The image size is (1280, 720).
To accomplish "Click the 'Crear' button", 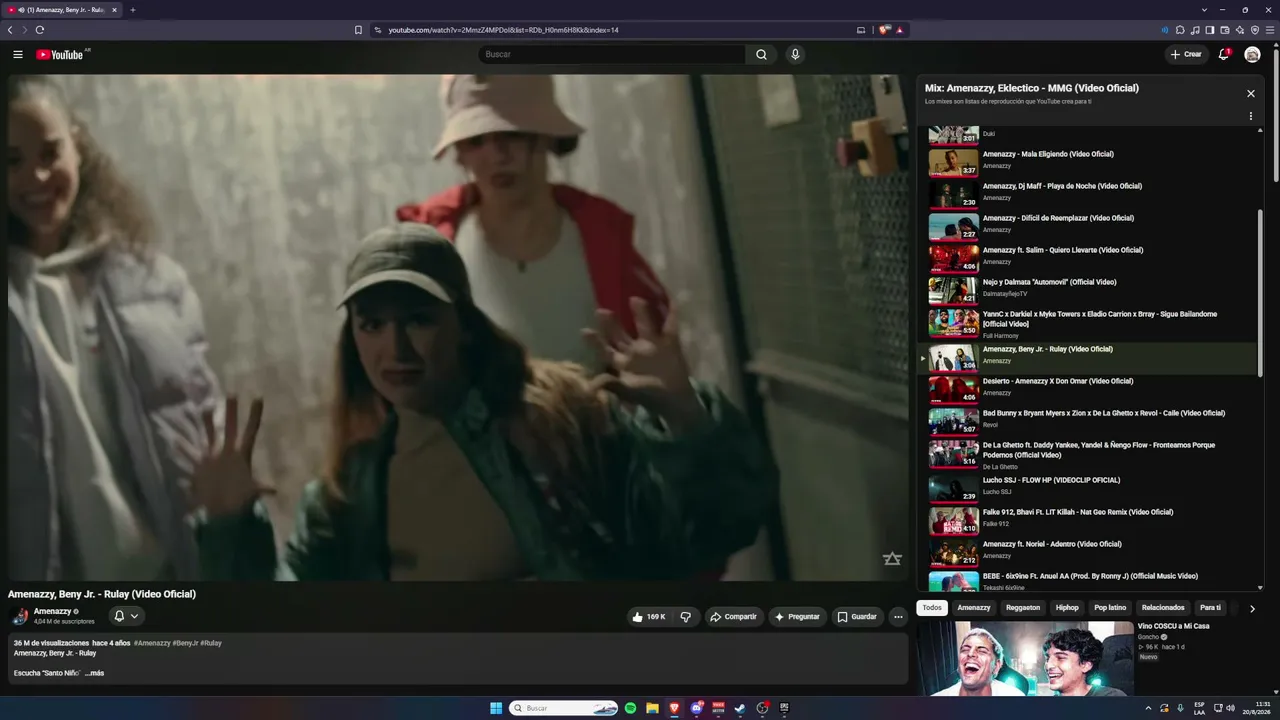I will pos(1186,54).
